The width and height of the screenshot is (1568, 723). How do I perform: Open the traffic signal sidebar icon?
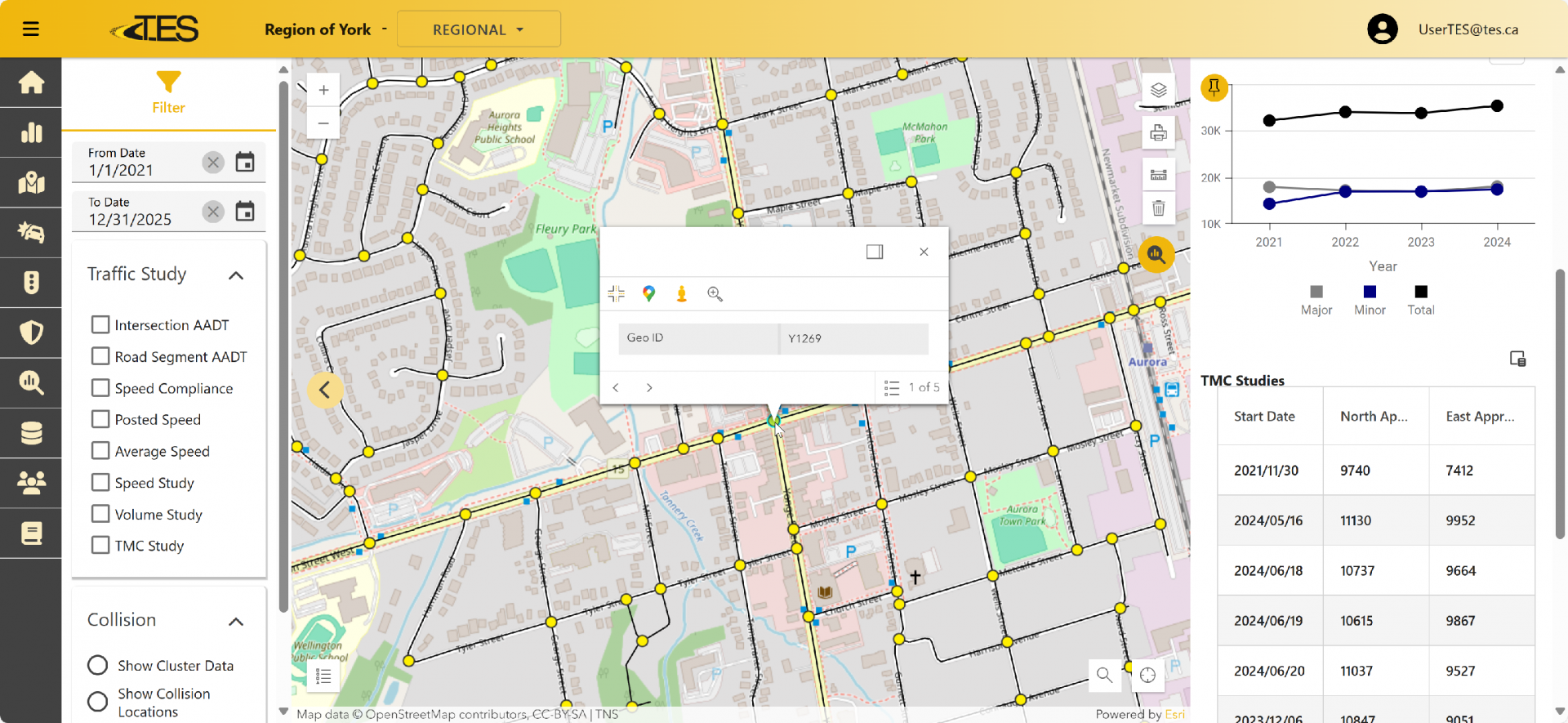pyautogui.click(x=31, y=283)
